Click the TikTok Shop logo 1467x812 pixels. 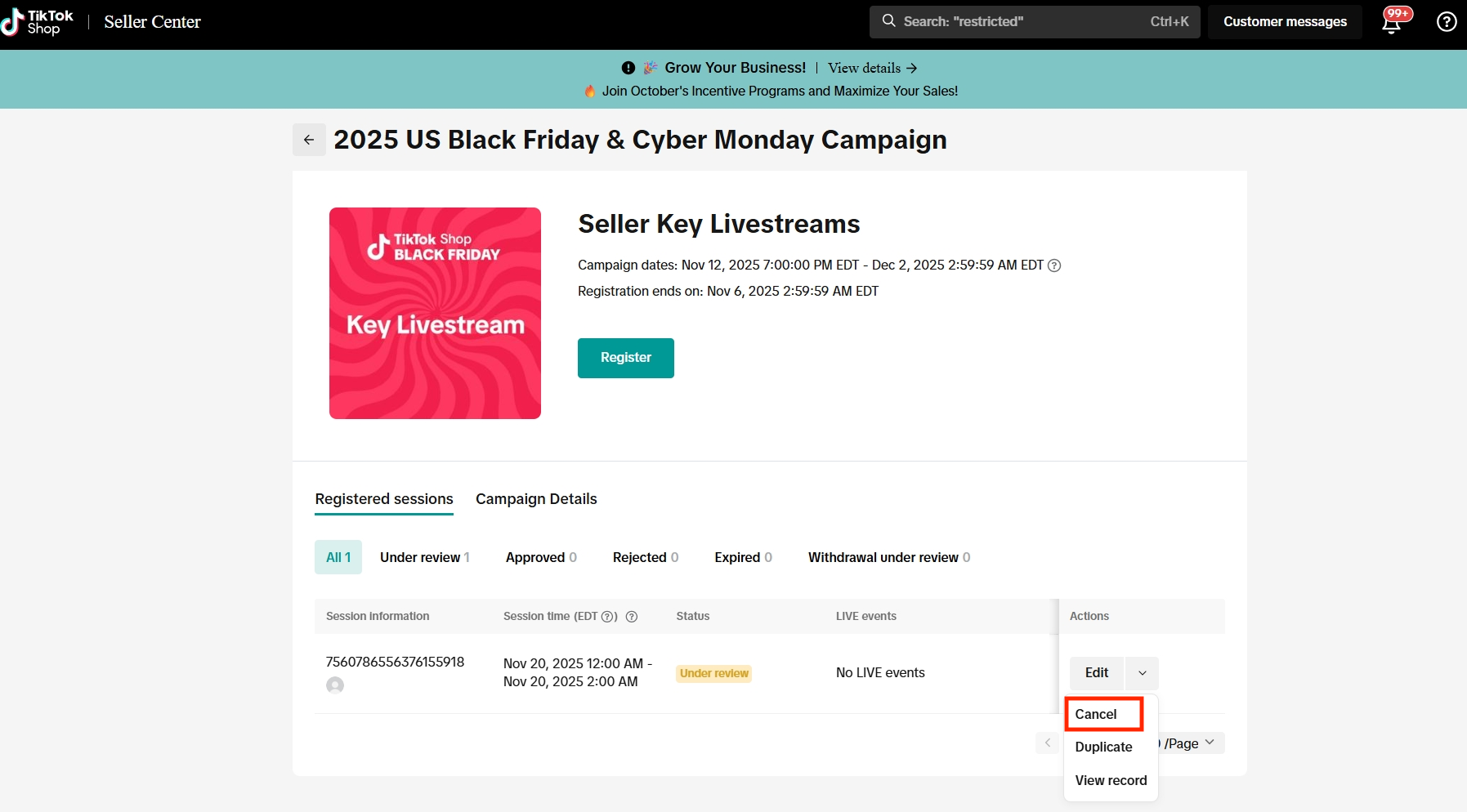[38, 22]
